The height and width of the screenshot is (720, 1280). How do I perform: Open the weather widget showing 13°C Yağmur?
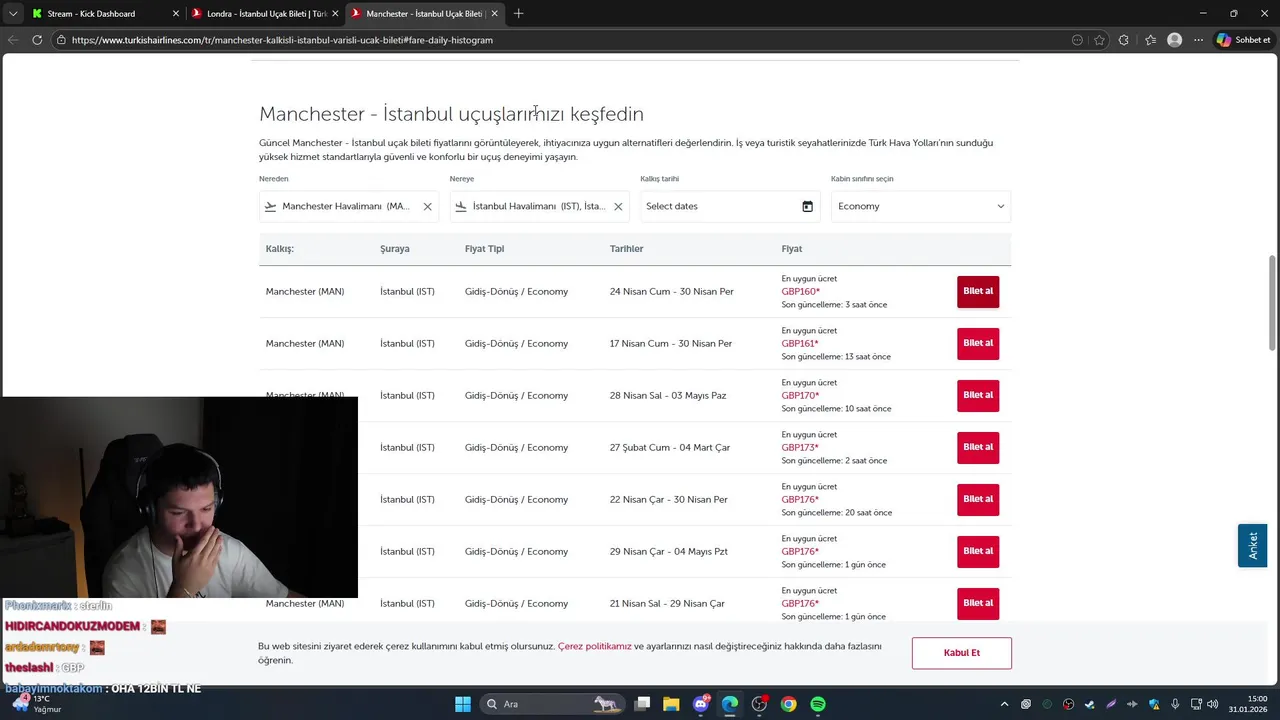(x=37, y=704)
